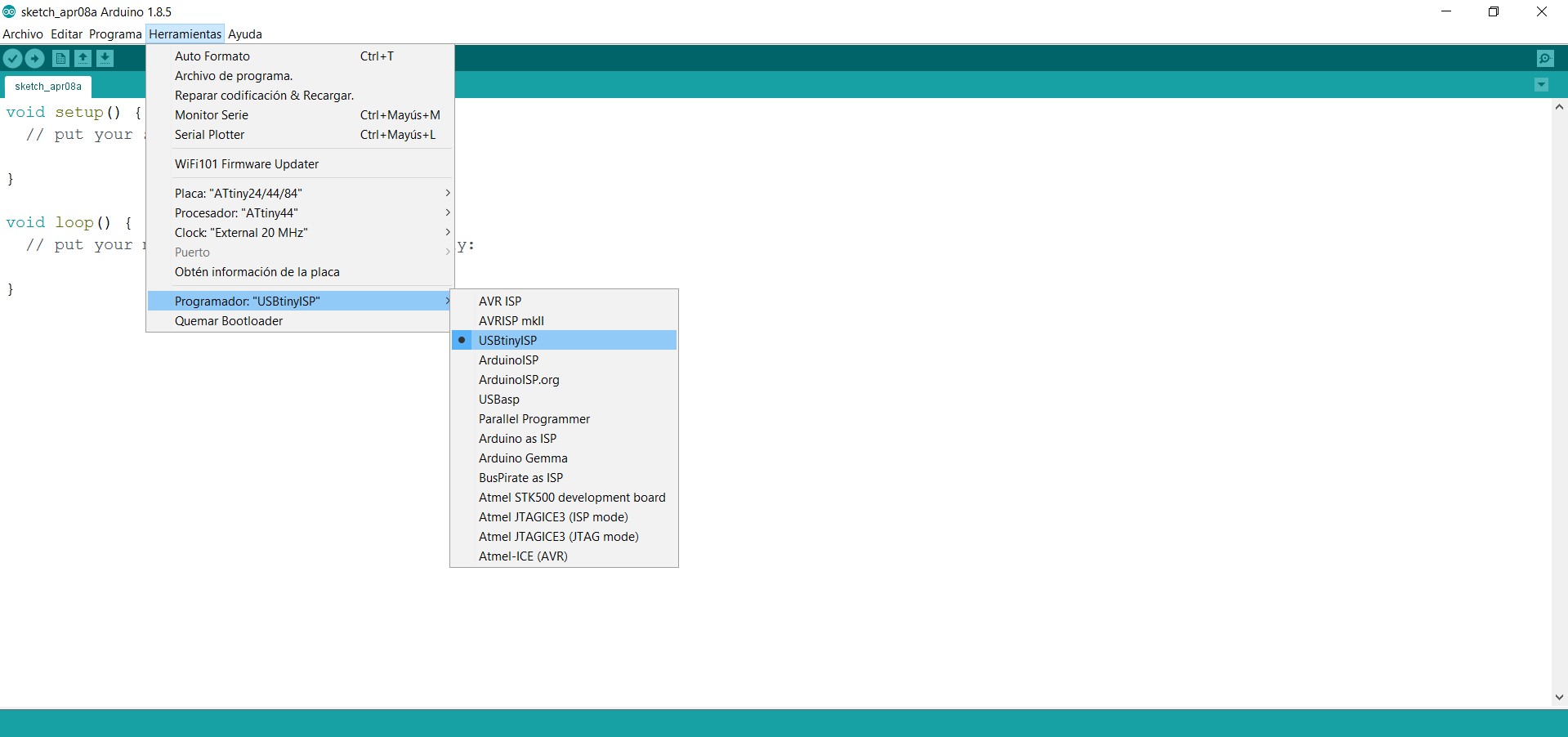The image size is (1568, 737).
Task: Switch to the sketch_apr08a tab
Action: click(x=48, y=86)
